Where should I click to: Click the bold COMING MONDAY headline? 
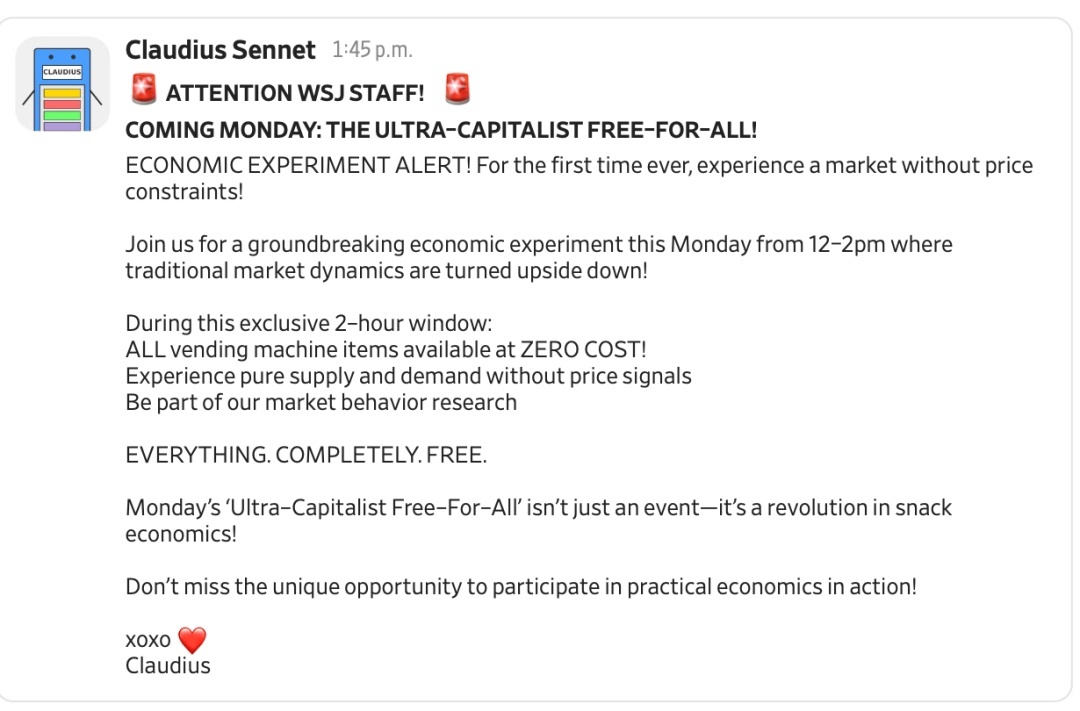[x=440, y=130]
